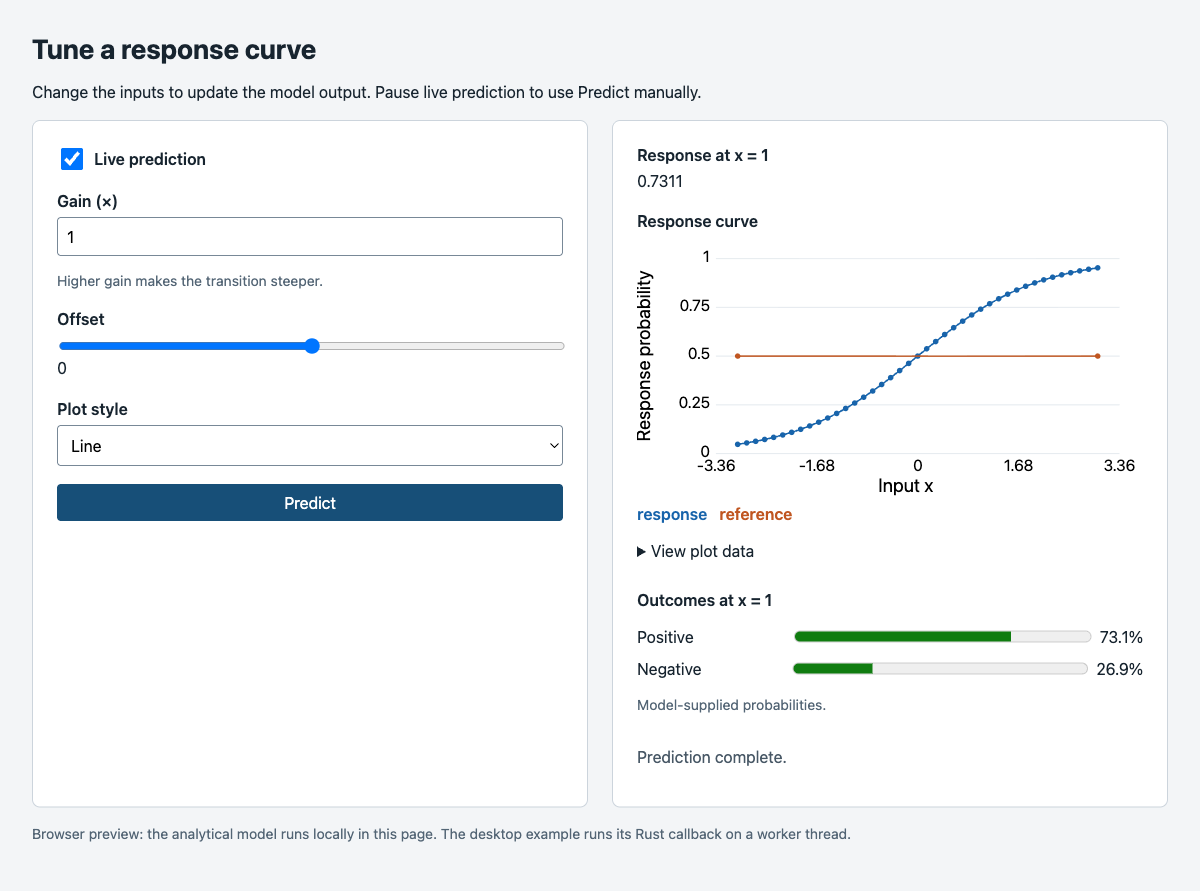Viewport: 1200px width, 891px height.
Task: Click the reference line's right endpoint marker
Action: 1098,356
